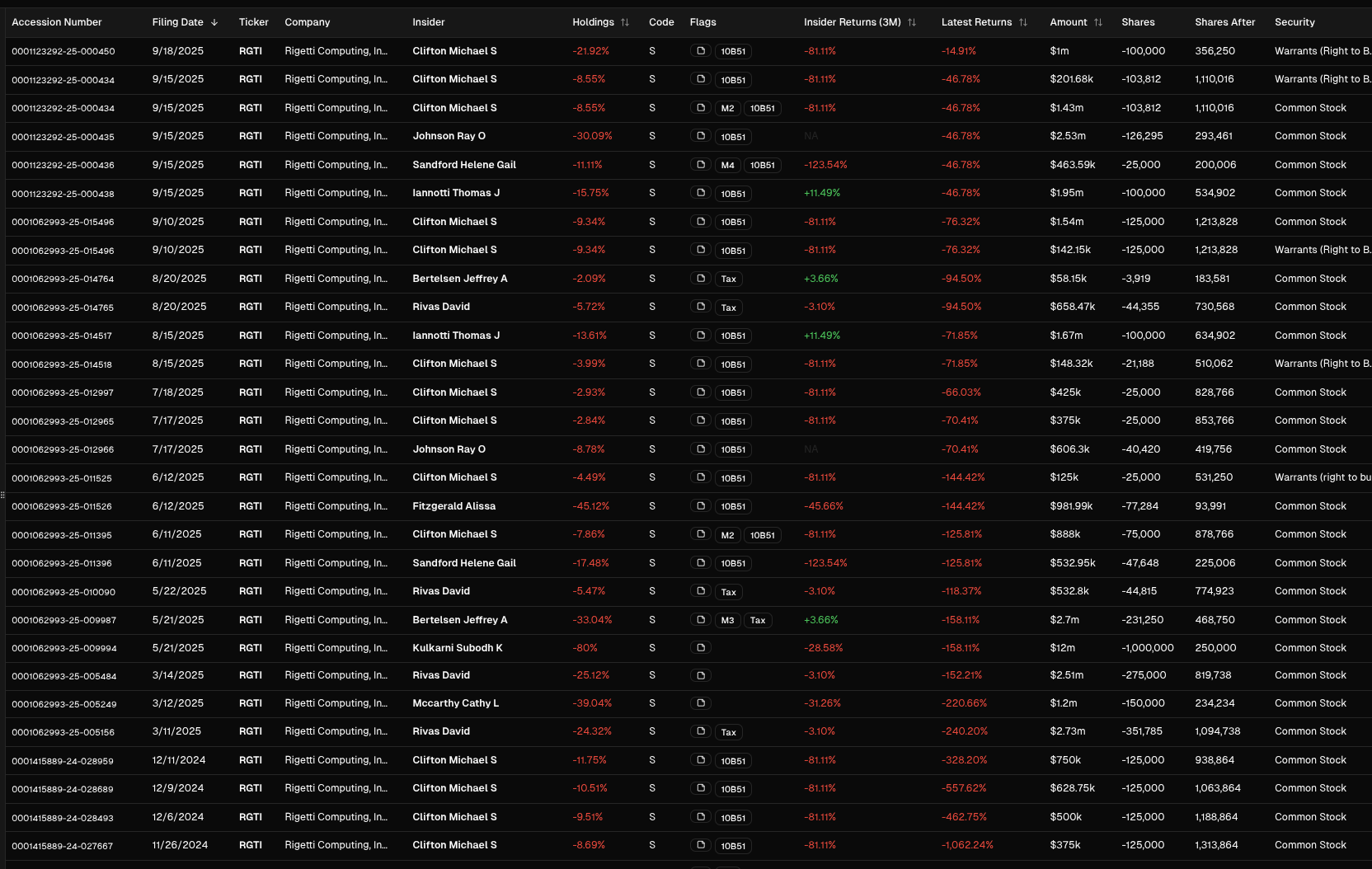The height and width of the screenshot is (869, 1372).
Task: Open the document icon in row 0001062993-25-011395
Action: [x=700, y=534]
